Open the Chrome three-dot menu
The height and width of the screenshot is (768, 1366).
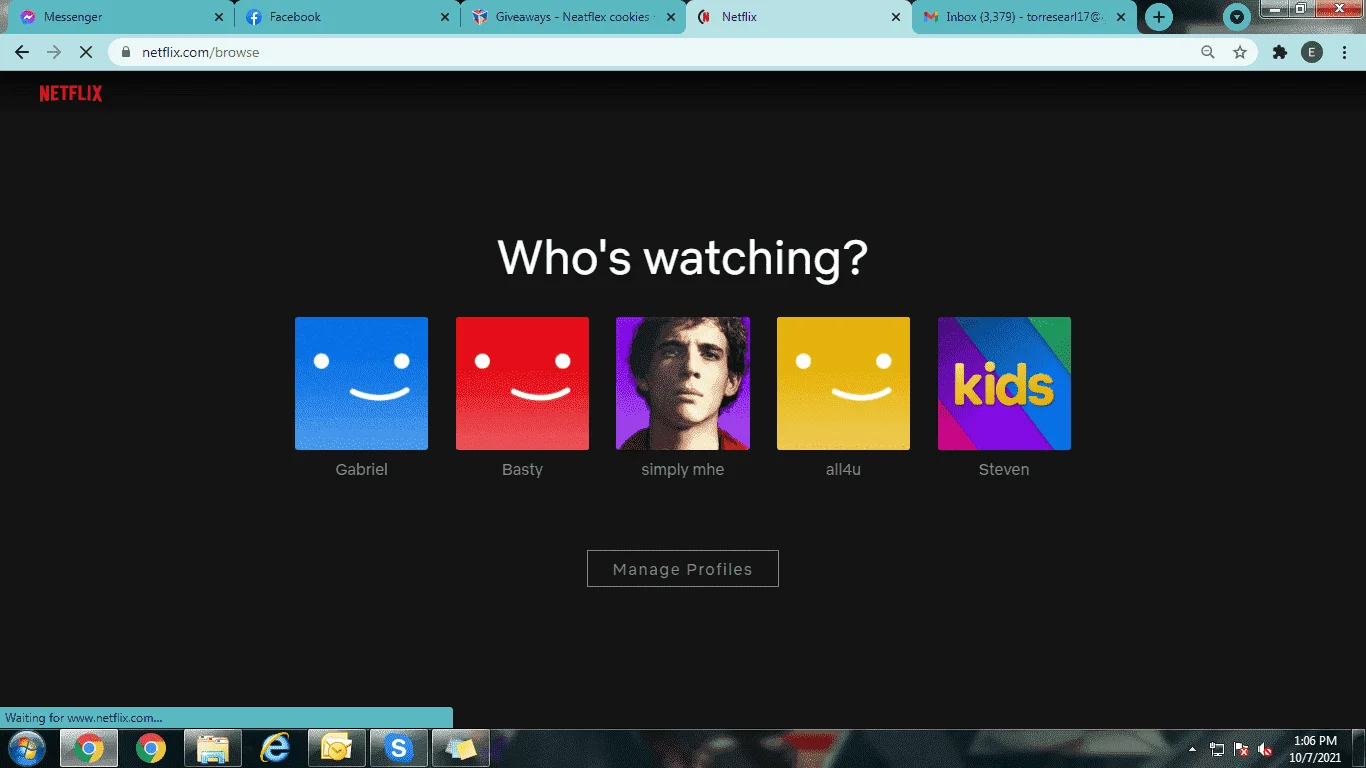1344,52
